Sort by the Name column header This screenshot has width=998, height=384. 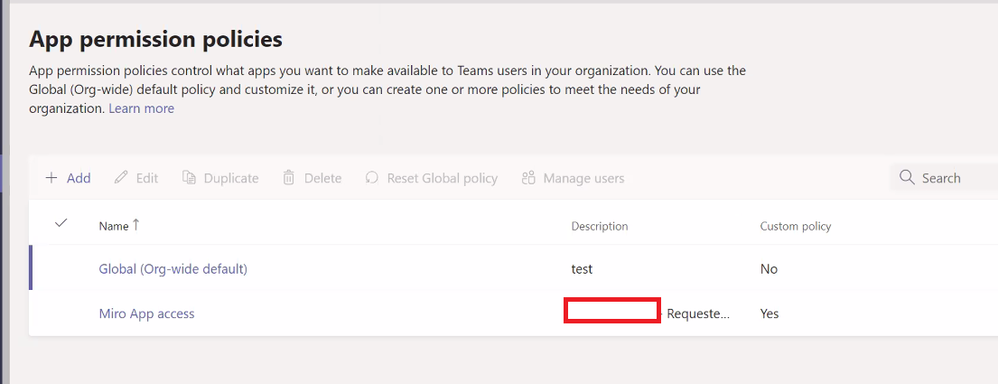(x=114, y=226)
